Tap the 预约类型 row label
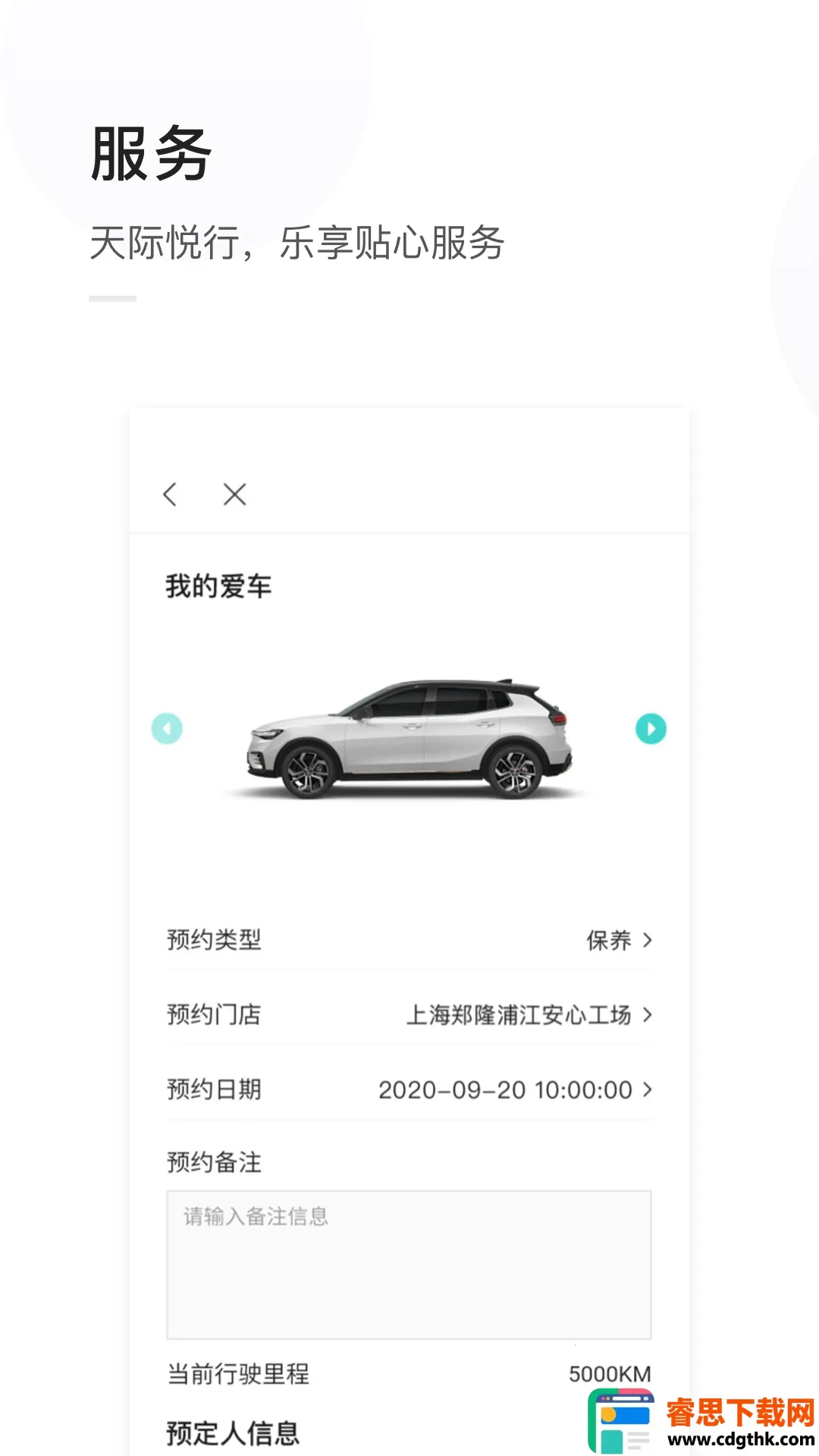Viewport: 819px width, 1456px height. point(214,940)
